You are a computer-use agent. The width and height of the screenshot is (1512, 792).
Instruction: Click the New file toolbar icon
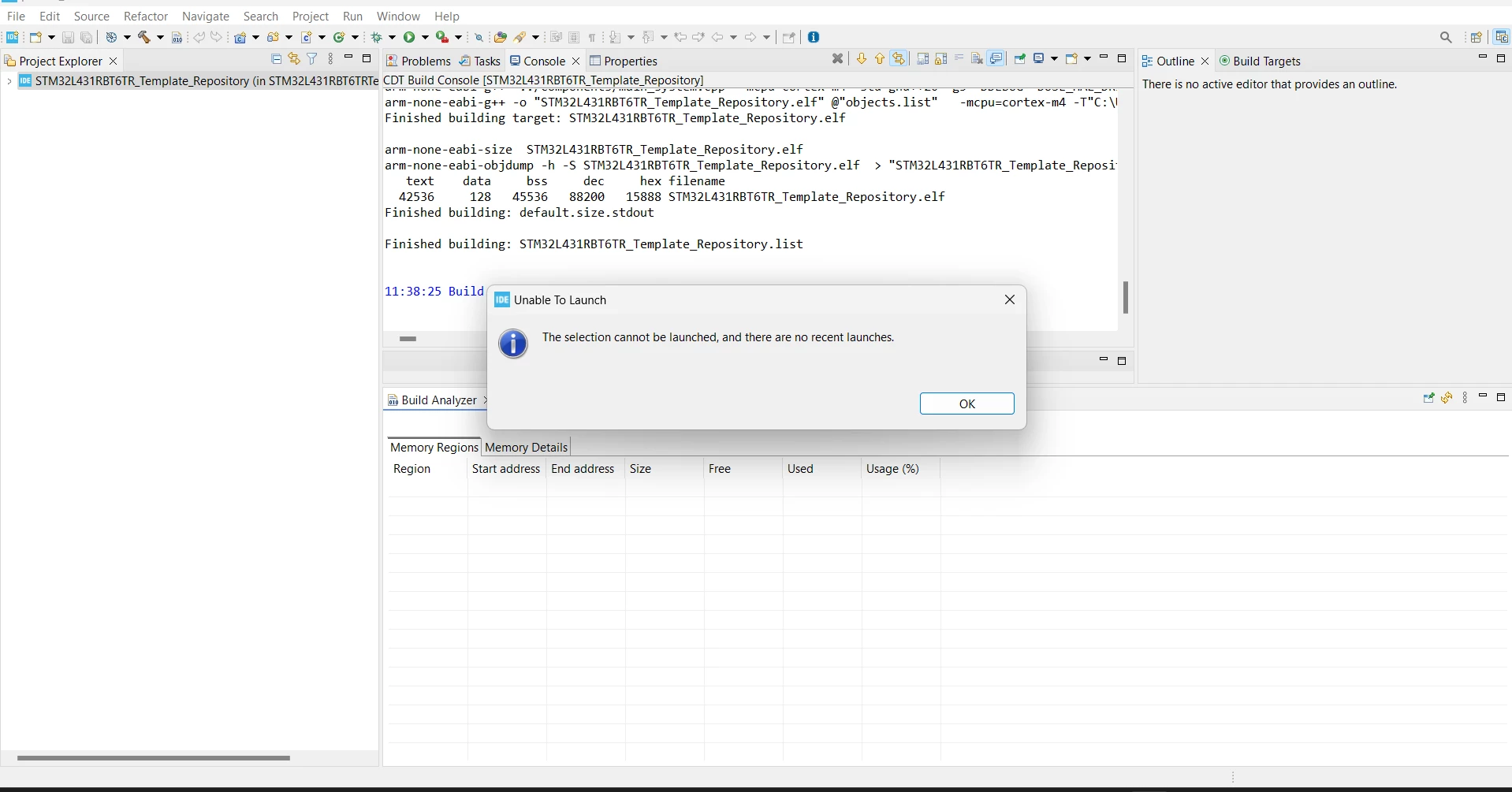[x=35, y=37]
